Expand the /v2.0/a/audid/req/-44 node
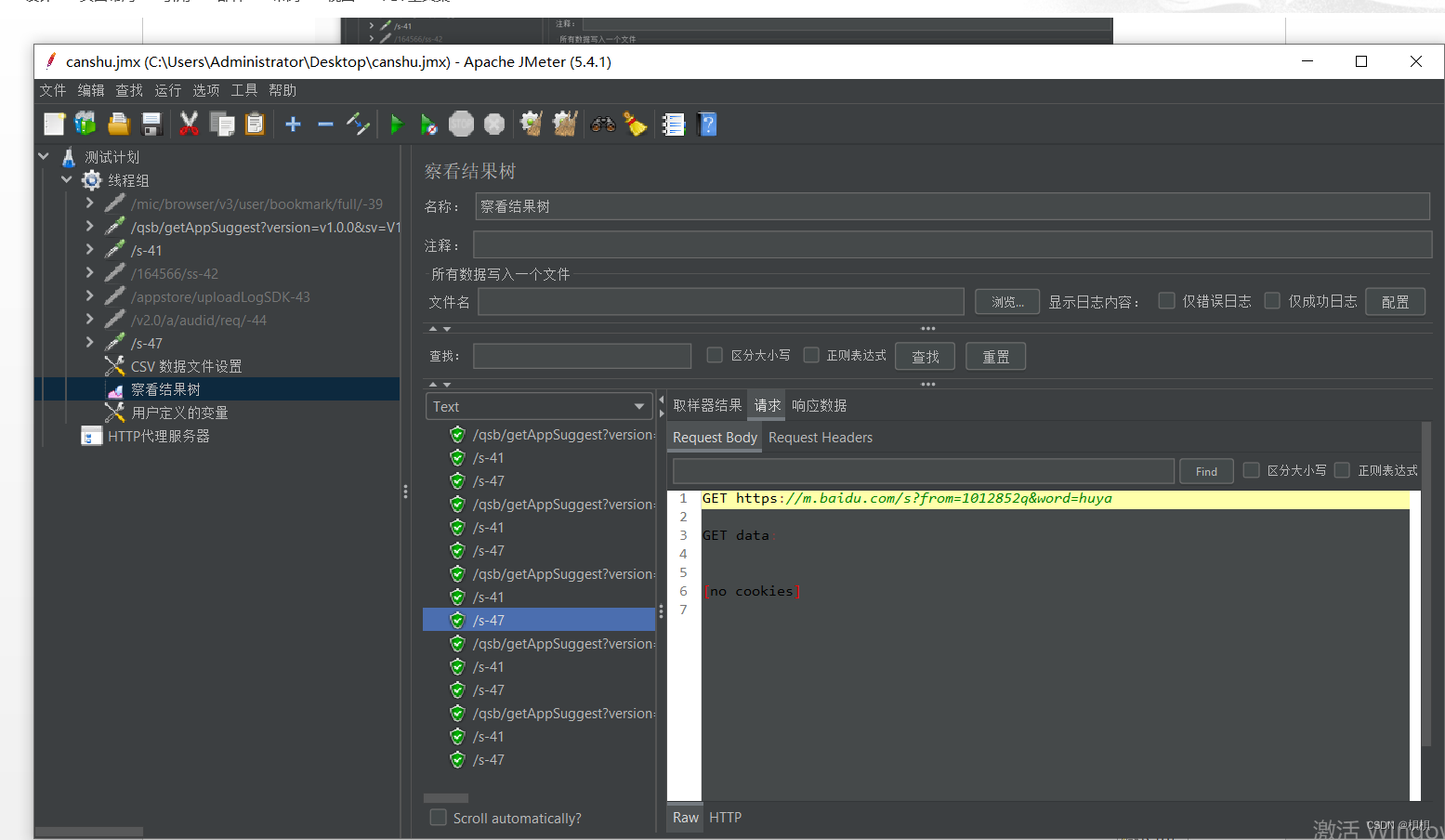Screen dimensions: 1445x840 point(89,319)
